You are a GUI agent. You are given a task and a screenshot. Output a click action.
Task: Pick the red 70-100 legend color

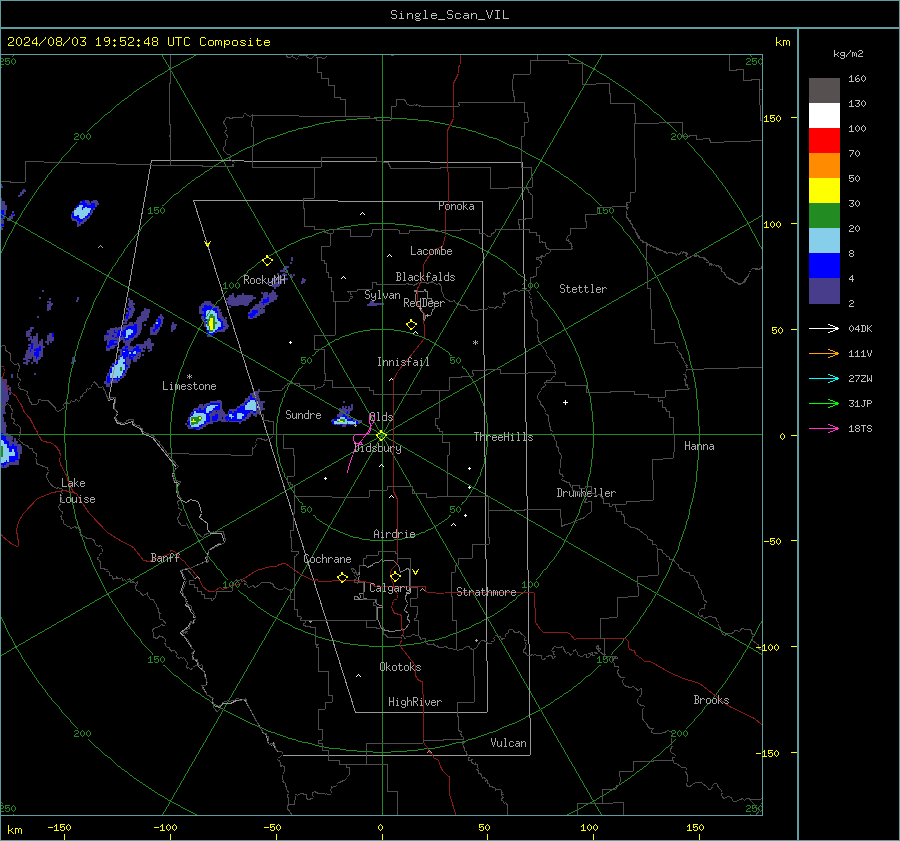824,141
